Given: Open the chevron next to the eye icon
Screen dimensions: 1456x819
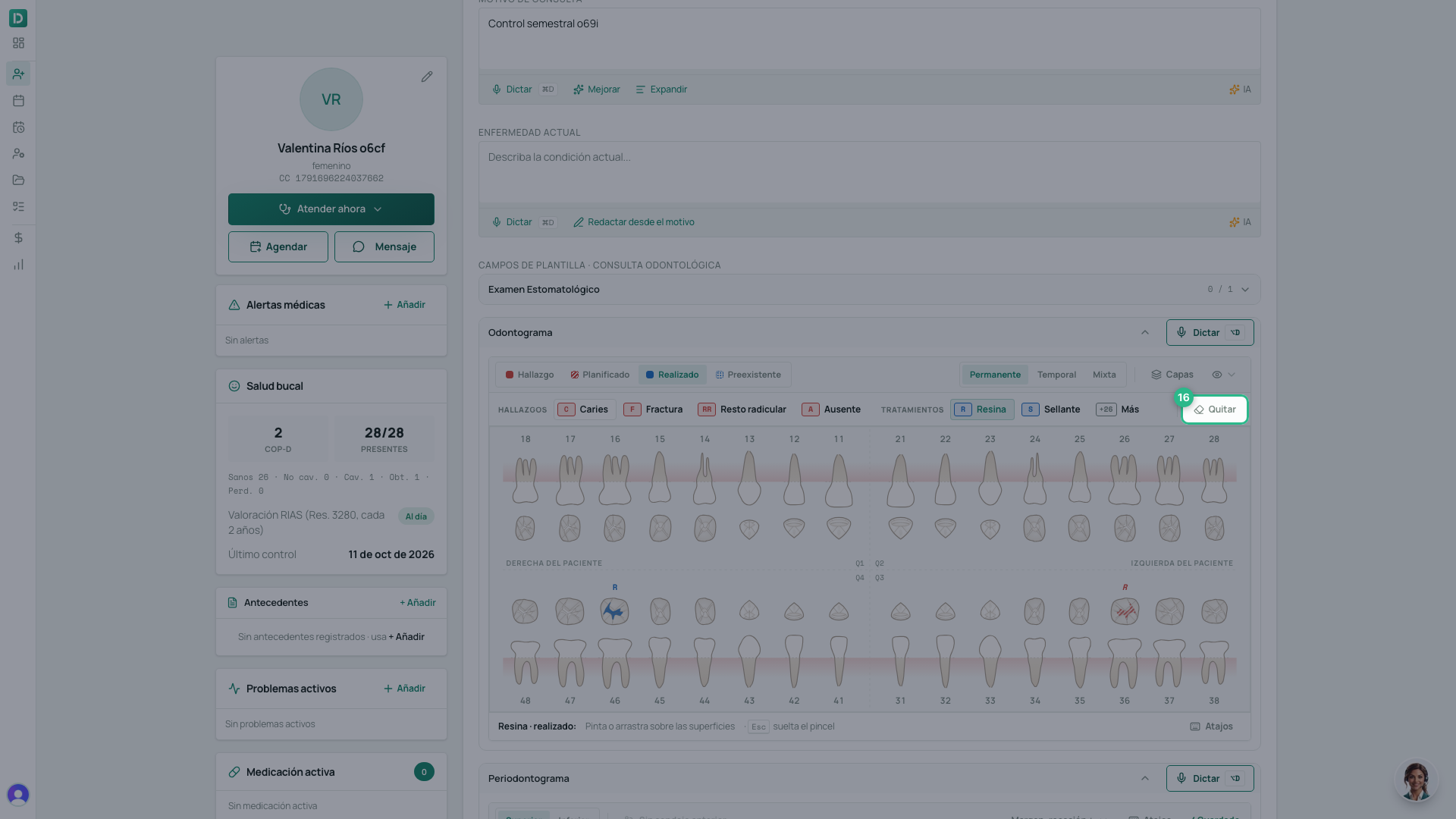Looking at the screenshot, I should click(1232, 375).
